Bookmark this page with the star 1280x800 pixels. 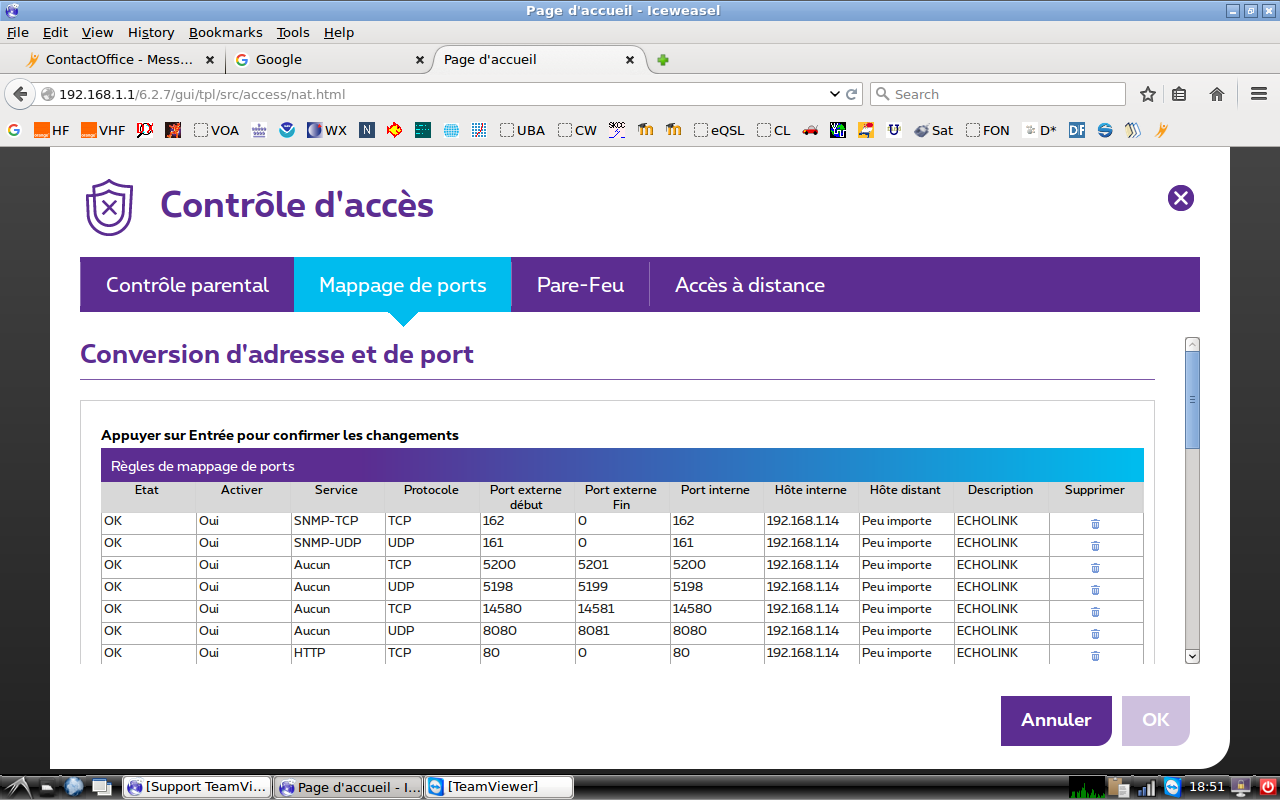tap(1148, 94)
